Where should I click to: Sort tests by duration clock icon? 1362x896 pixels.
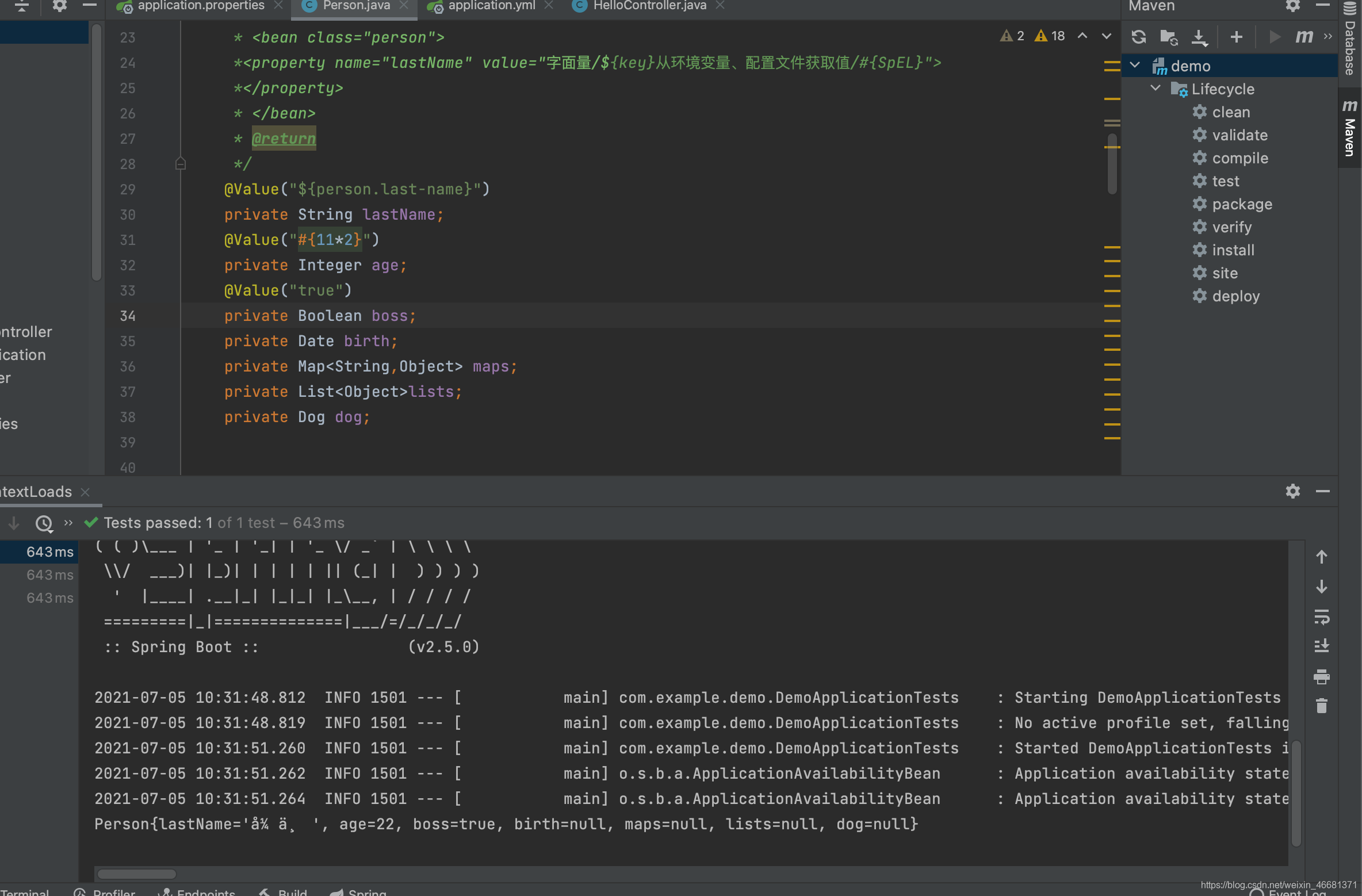click(44, 523)
